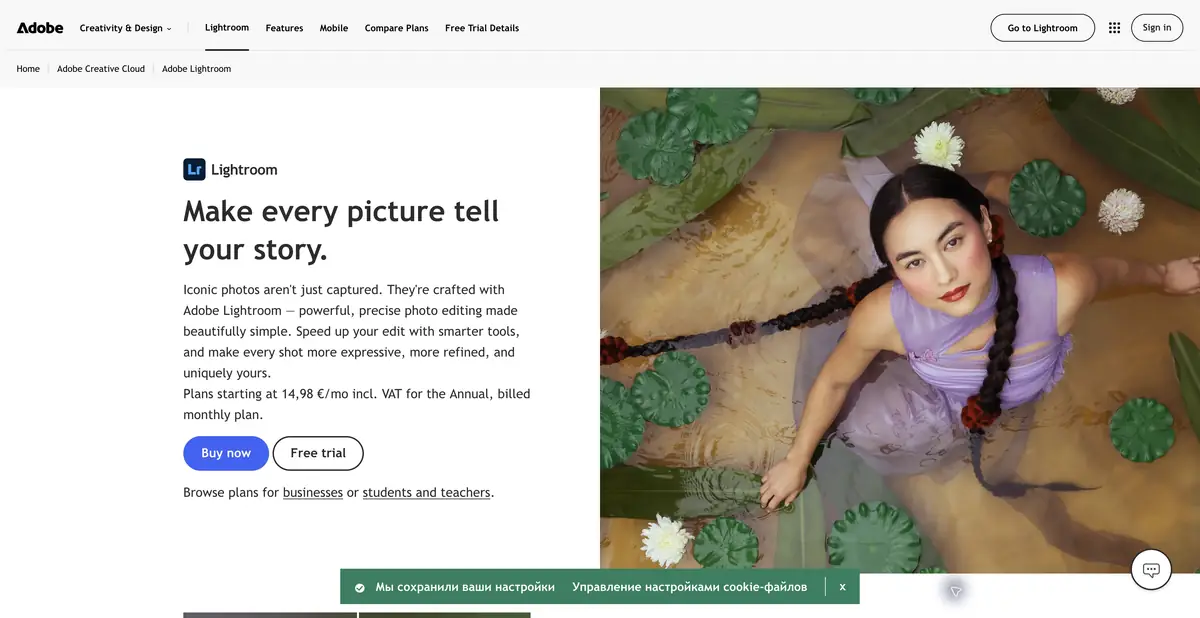1200x618 pixels.
Task: Click the Lightroom Lr product icon
Action: tap(194, 170)
